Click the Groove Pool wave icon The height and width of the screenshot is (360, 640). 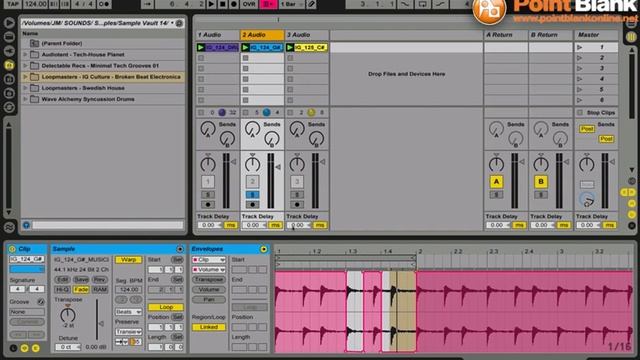[9, 227]
